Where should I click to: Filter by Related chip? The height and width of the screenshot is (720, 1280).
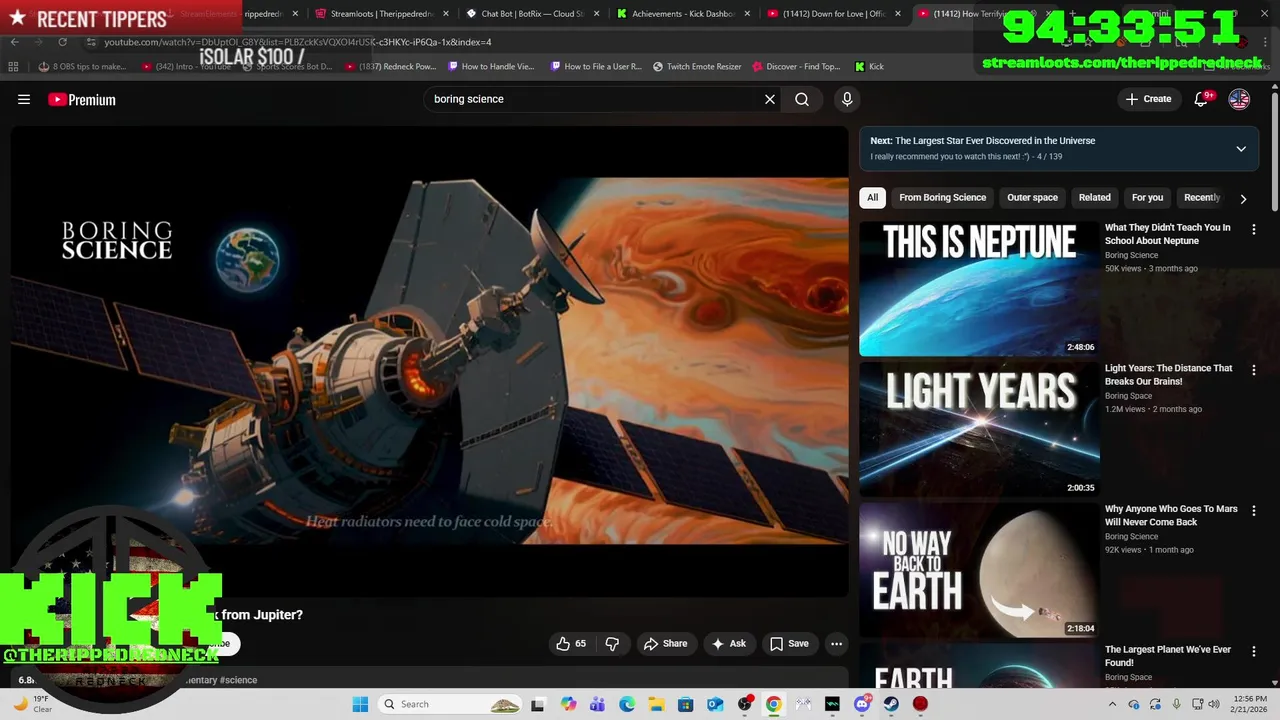pos(1094,198)
